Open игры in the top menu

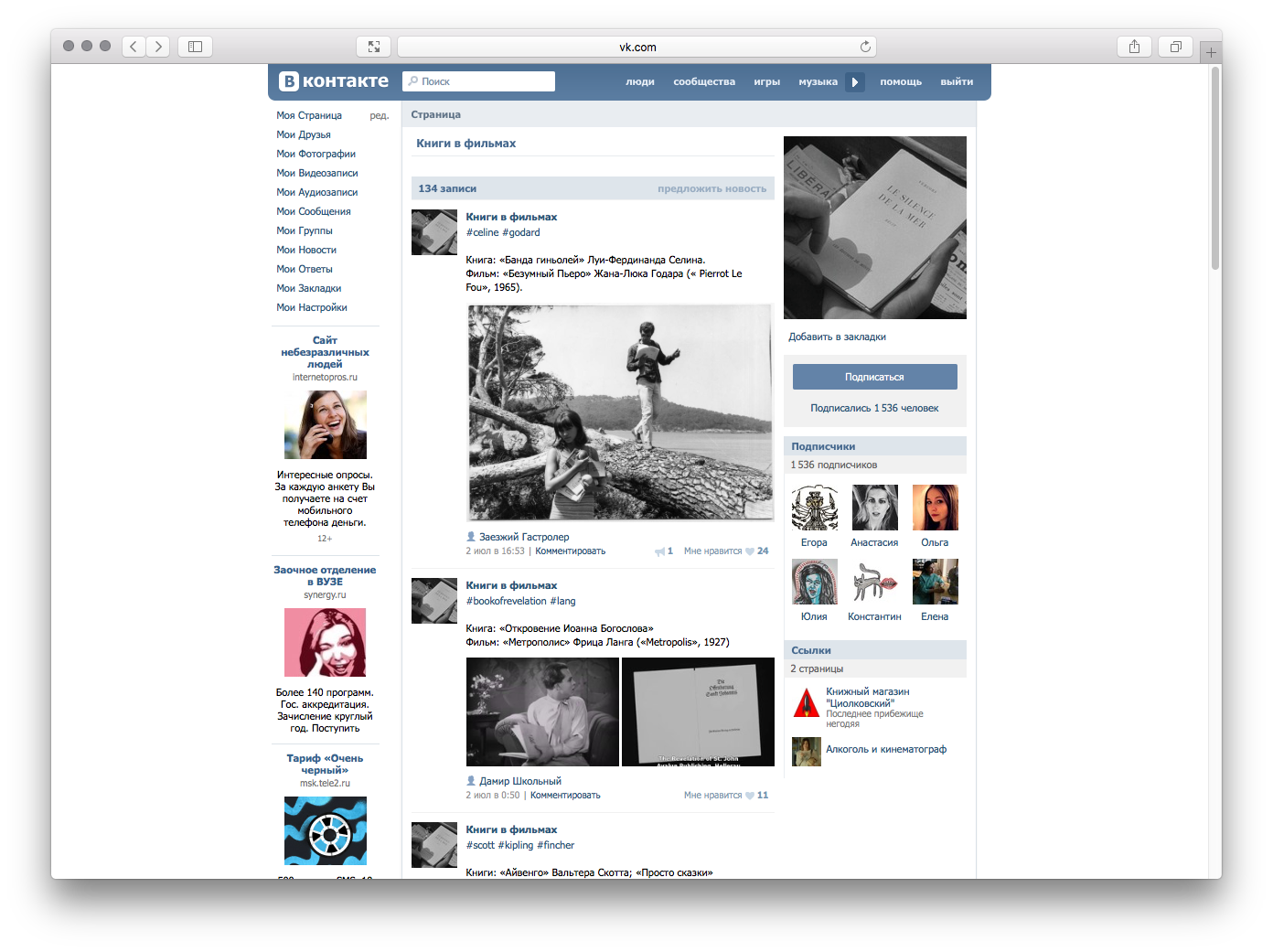point(766,81)
